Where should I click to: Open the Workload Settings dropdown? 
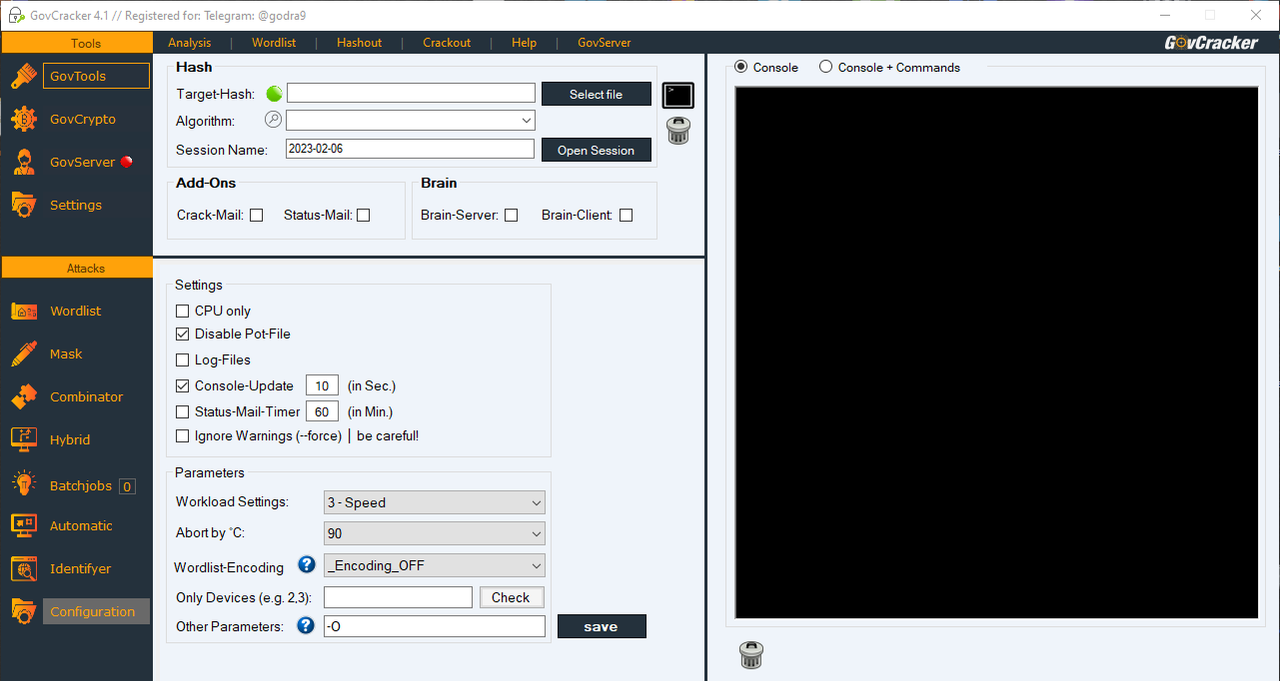[x=435, y=503]
